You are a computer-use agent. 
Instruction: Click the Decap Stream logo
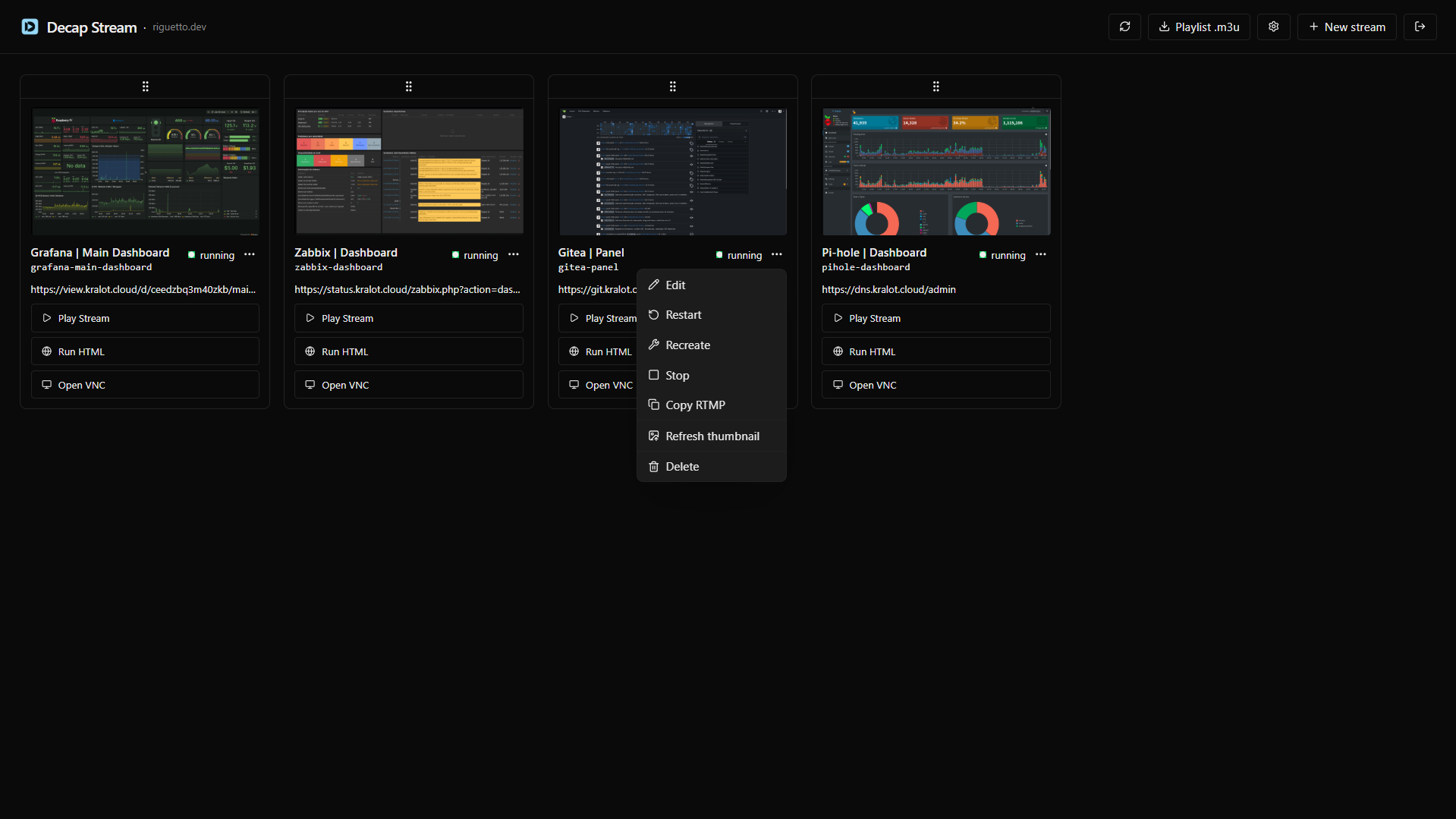click(x=30, y=27)
